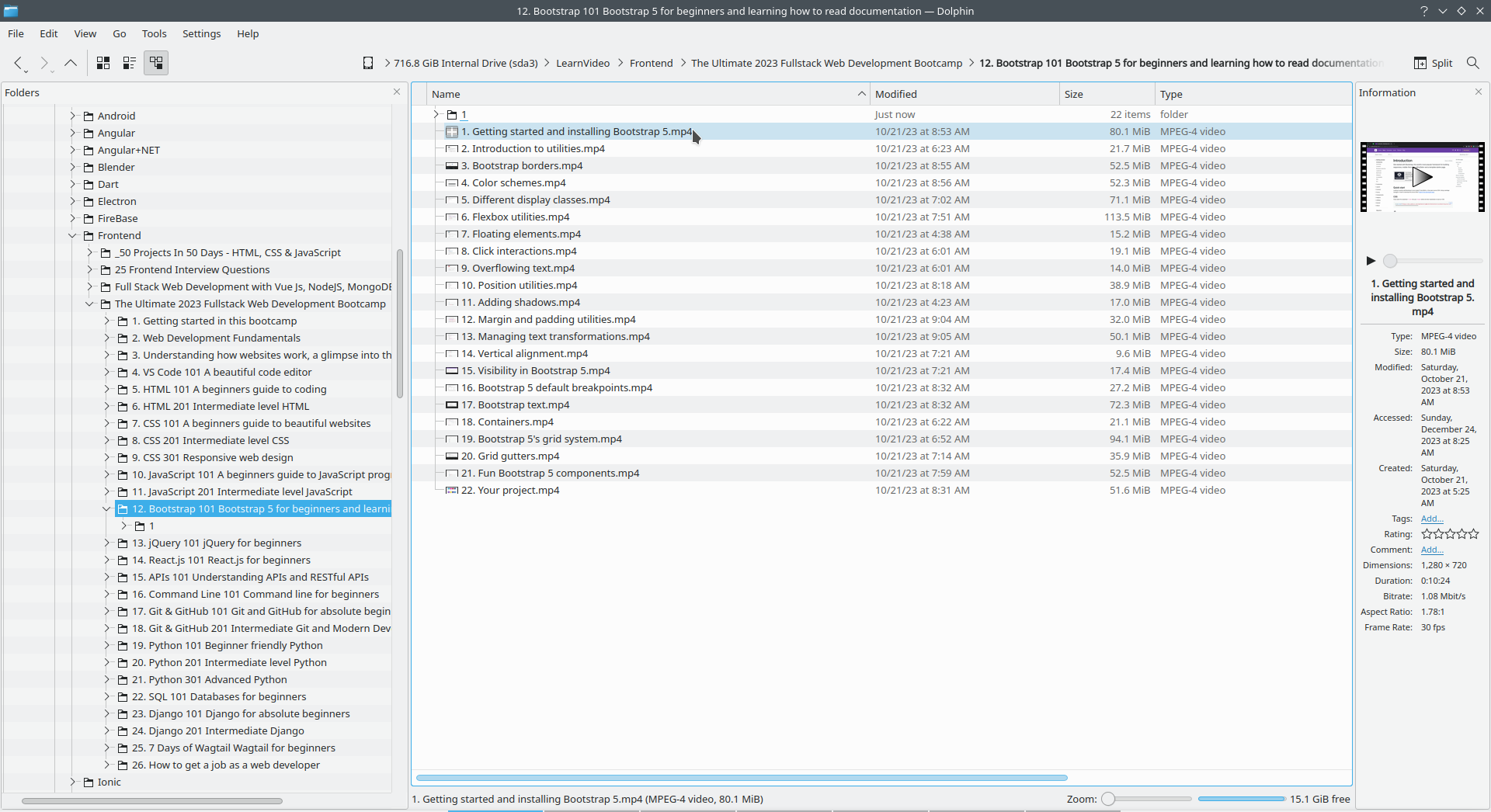Image resolution: width=1491 pixels, height=812 pixels.
Task: Navigate to LearnVideo in the breadcrumb
Action: (582, 63)
